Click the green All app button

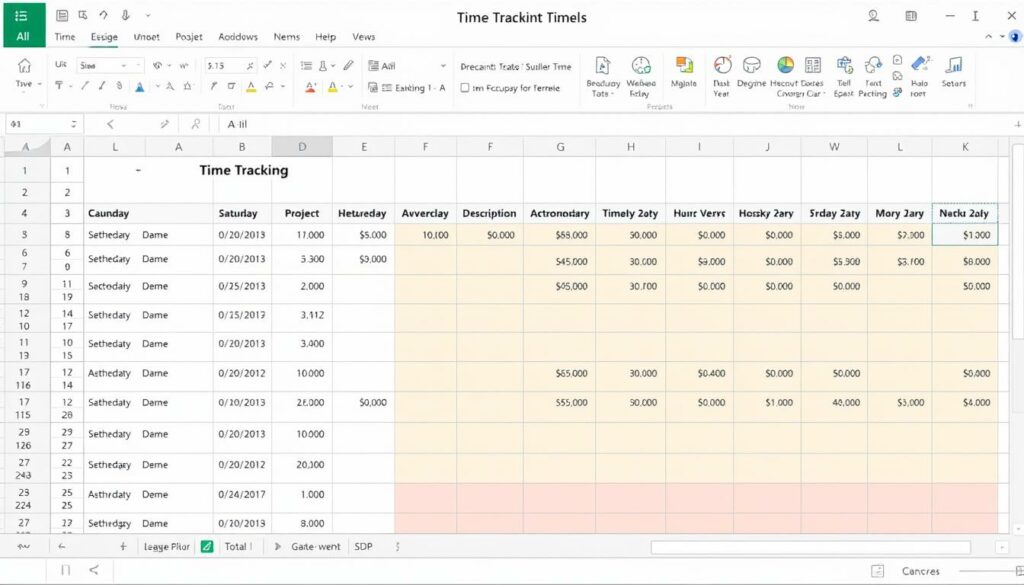tap(24, 24)
